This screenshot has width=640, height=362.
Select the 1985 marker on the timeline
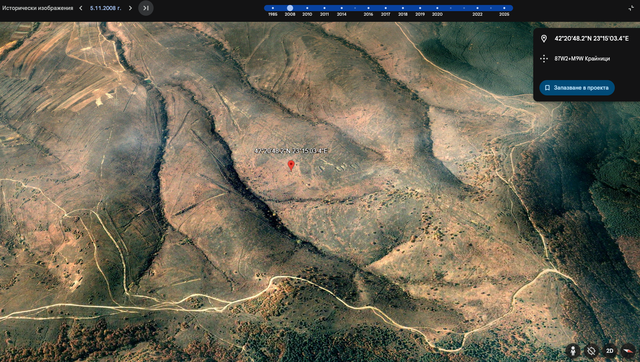[273, 8]
